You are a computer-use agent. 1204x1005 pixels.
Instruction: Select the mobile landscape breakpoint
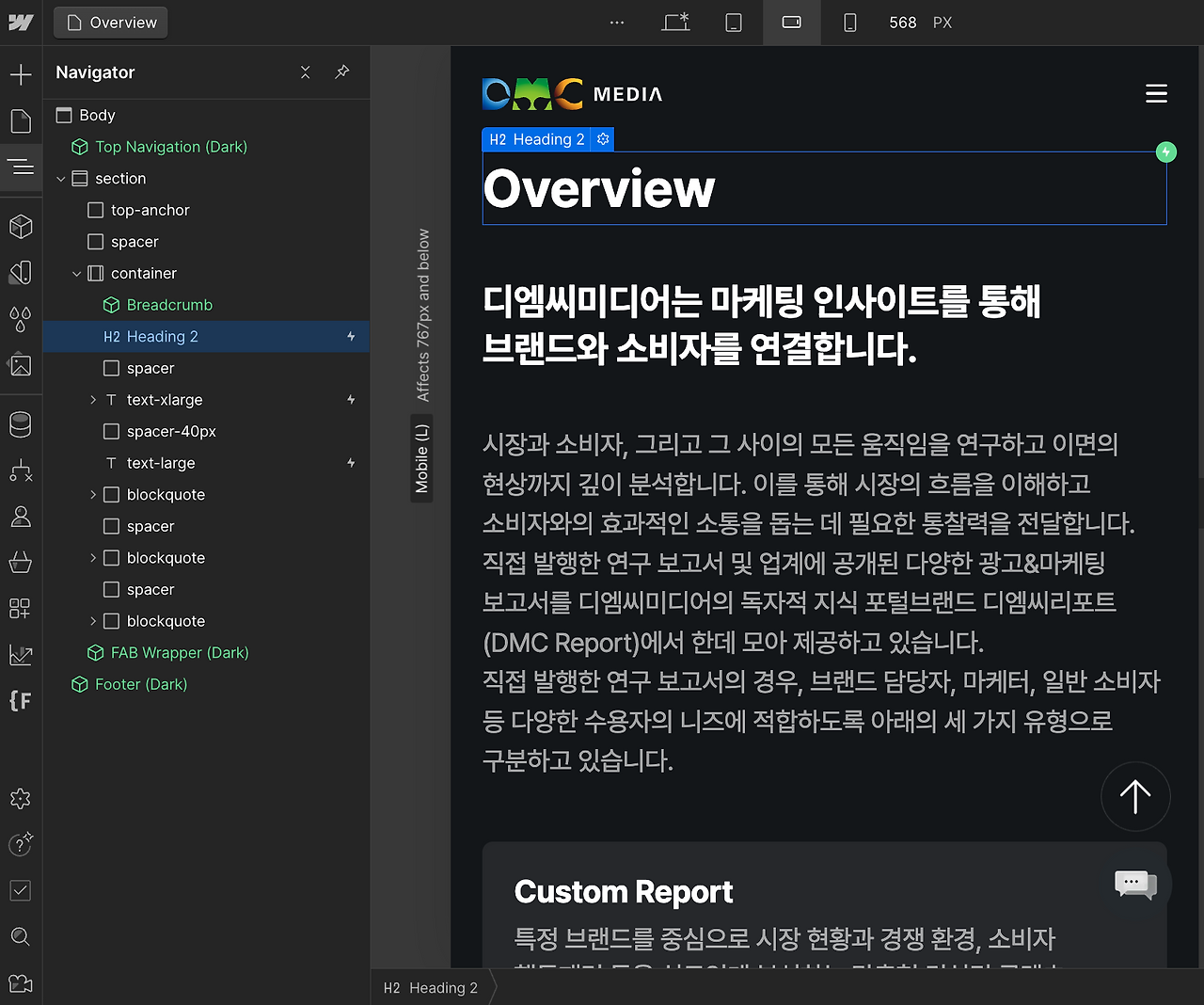pos(792,23)
